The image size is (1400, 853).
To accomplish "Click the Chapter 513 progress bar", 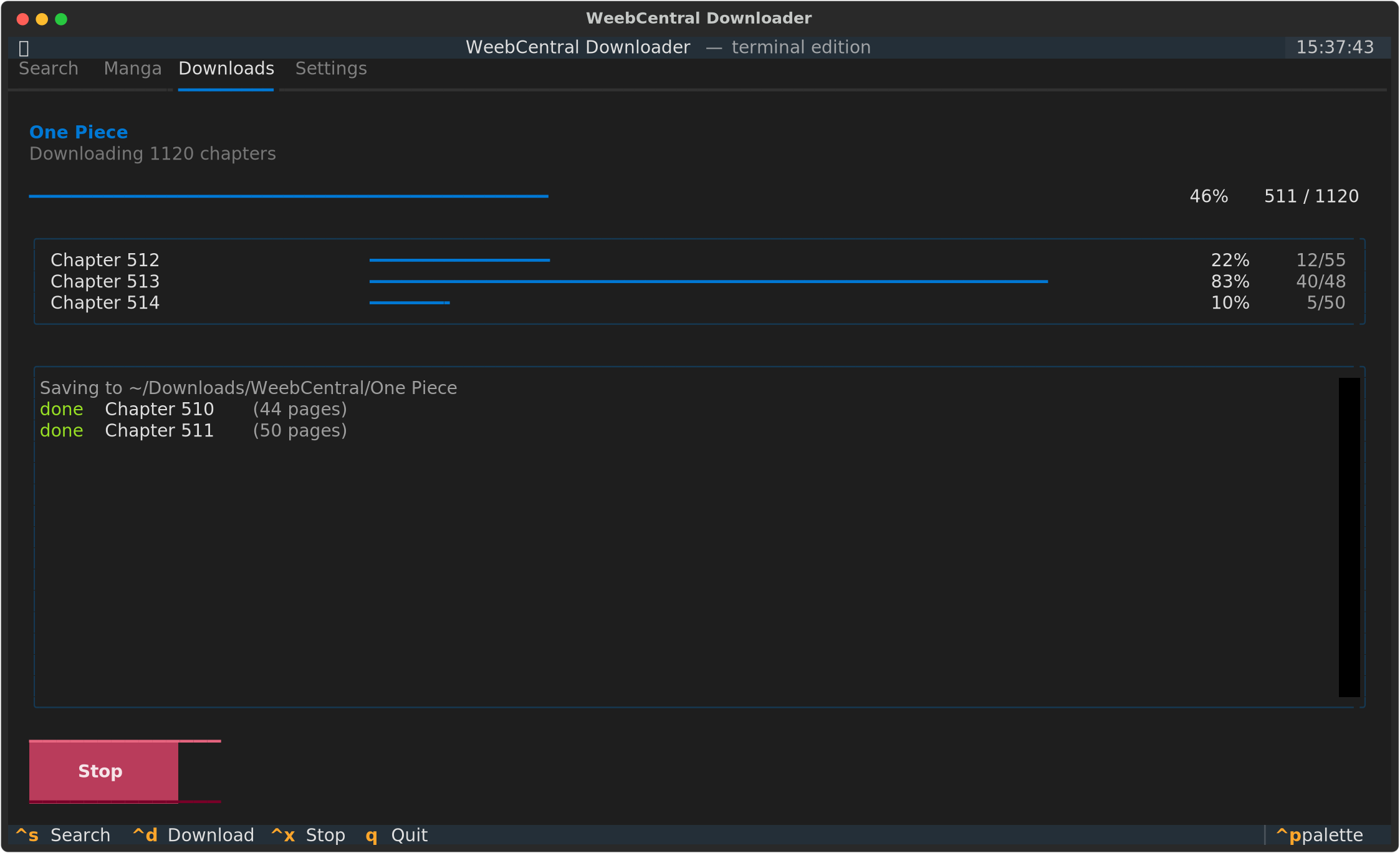I will 709,281.
